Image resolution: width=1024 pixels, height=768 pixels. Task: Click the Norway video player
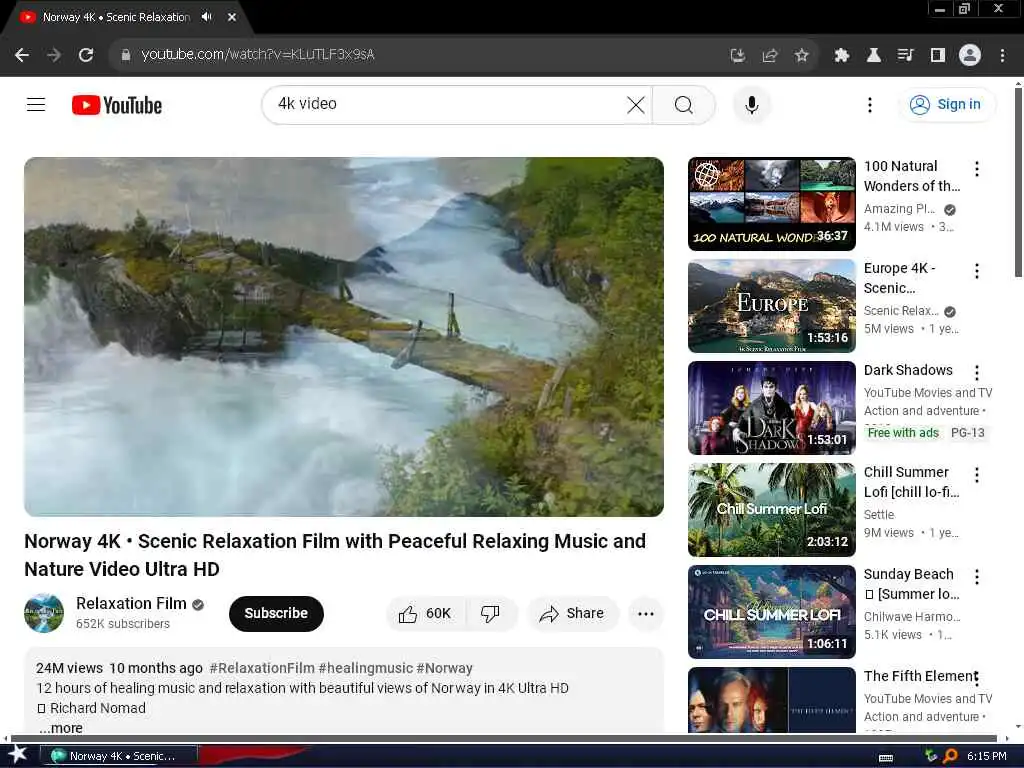344,336
